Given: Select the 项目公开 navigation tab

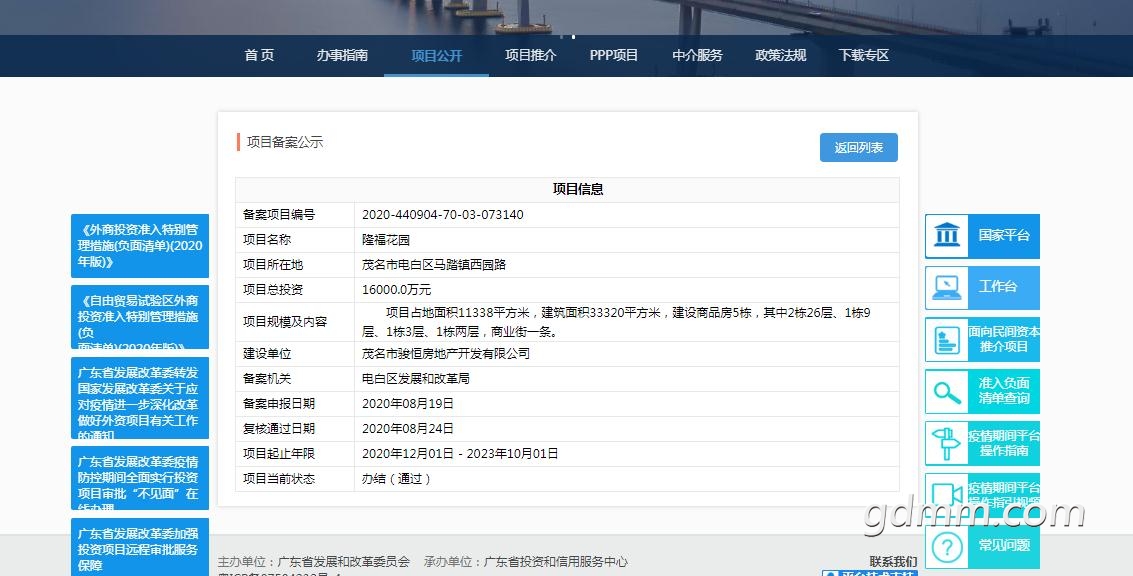Looking at the screenshot, I should (x=436, y=56).
